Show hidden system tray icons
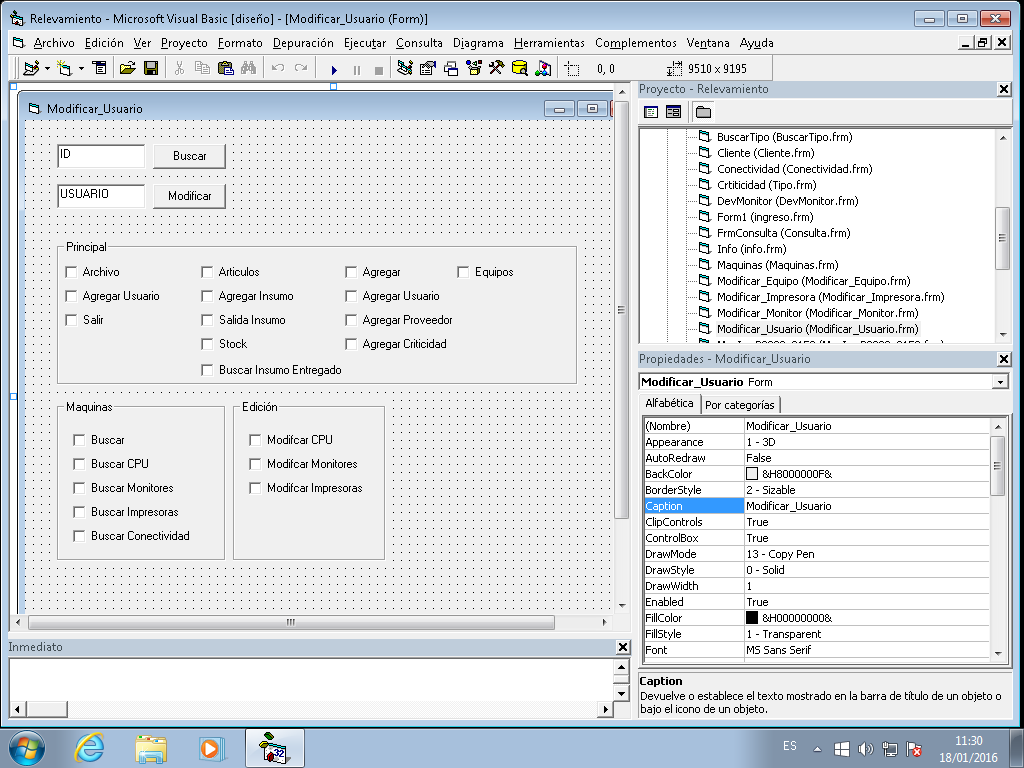 (817, 749)
